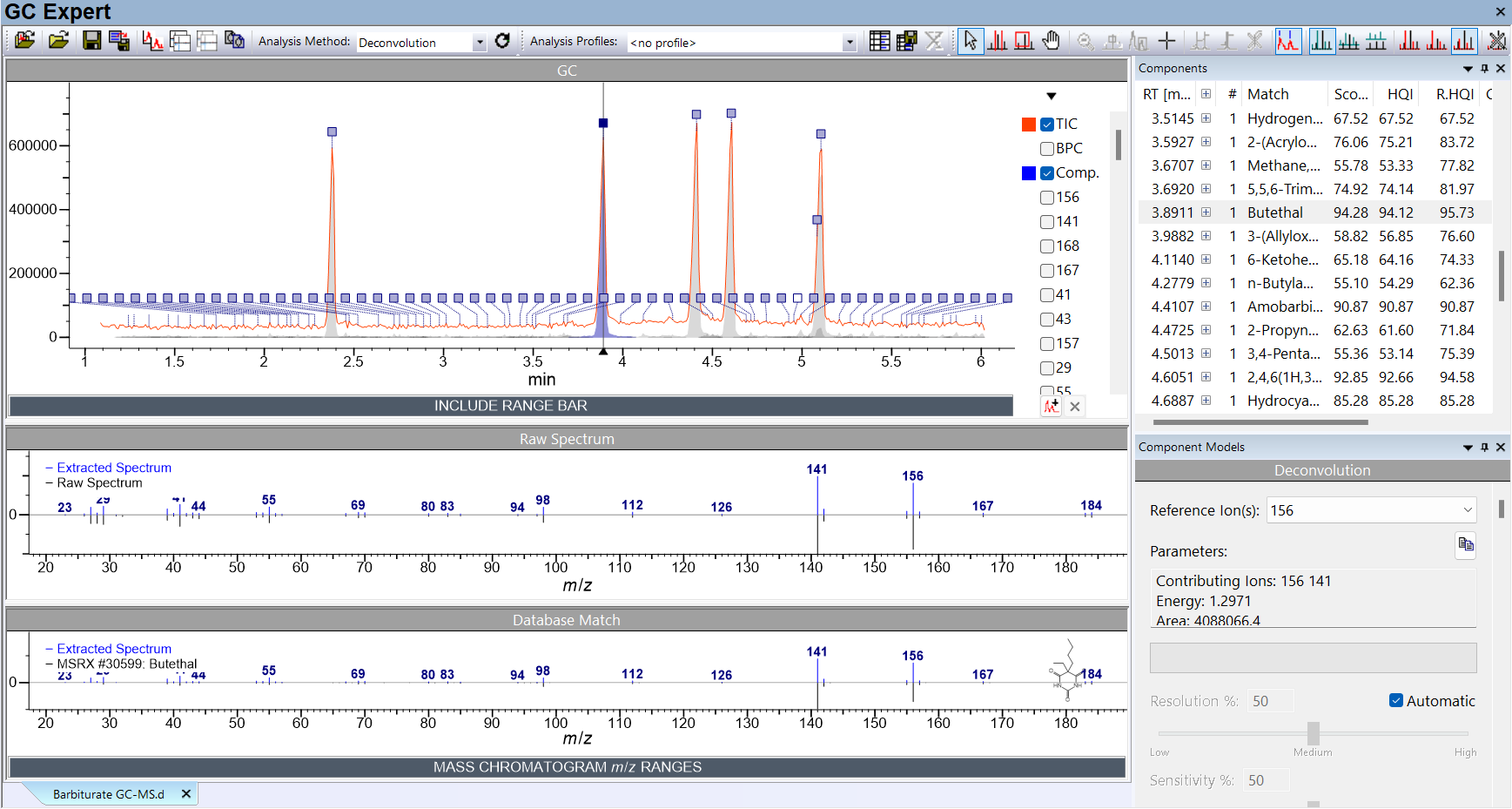Expand the Butethal component row
Screen dimensions: 1512x809
coord(1206,212)
